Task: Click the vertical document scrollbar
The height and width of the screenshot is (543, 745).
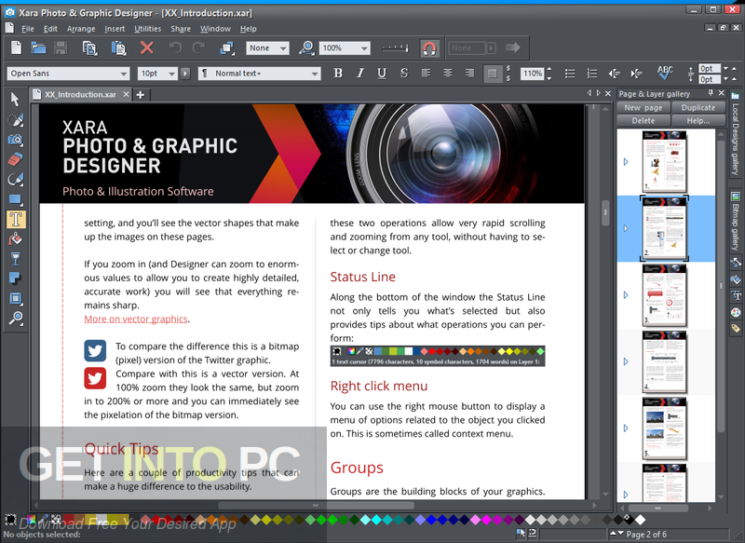Action: coord(605,212)
